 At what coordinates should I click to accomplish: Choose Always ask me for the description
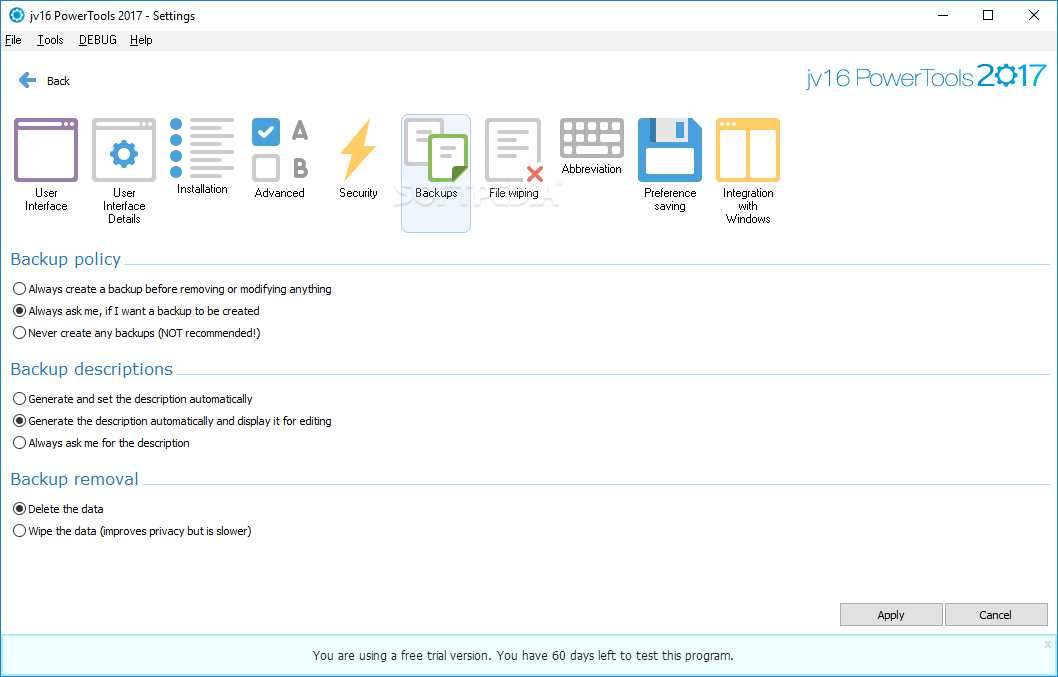(101, 443)
